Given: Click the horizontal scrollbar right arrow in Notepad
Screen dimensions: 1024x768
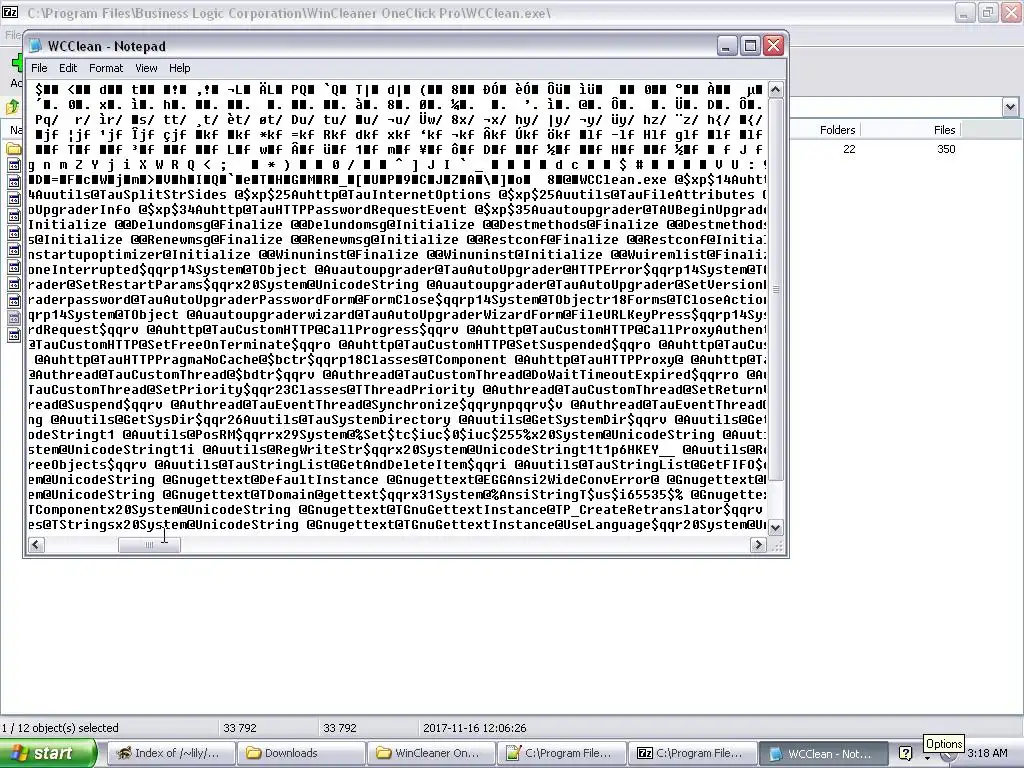Looking at the screenshot, I should (x=758, y=545).
